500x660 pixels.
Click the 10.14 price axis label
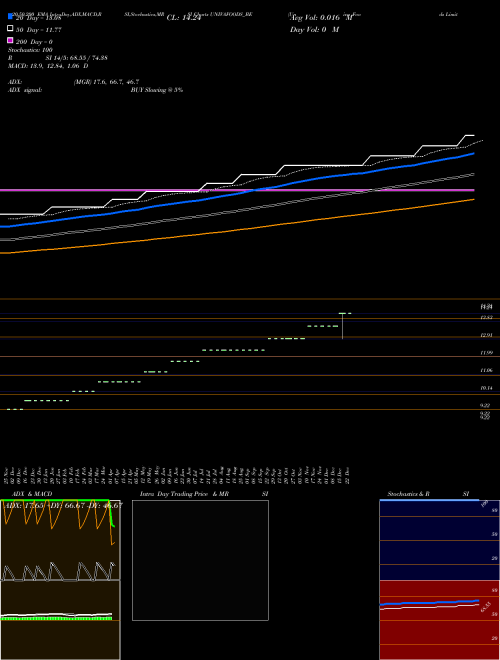tap(487, 388)
